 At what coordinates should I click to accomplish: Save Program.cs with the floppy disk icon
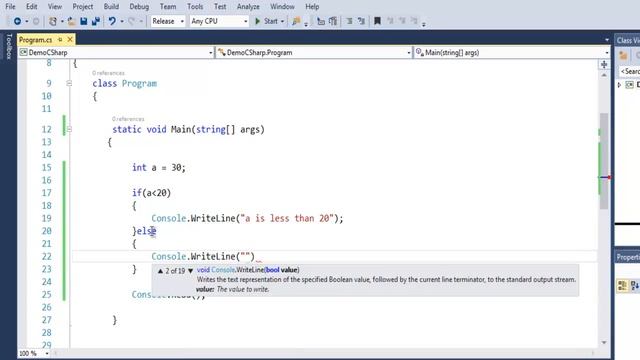click(84, 21)
